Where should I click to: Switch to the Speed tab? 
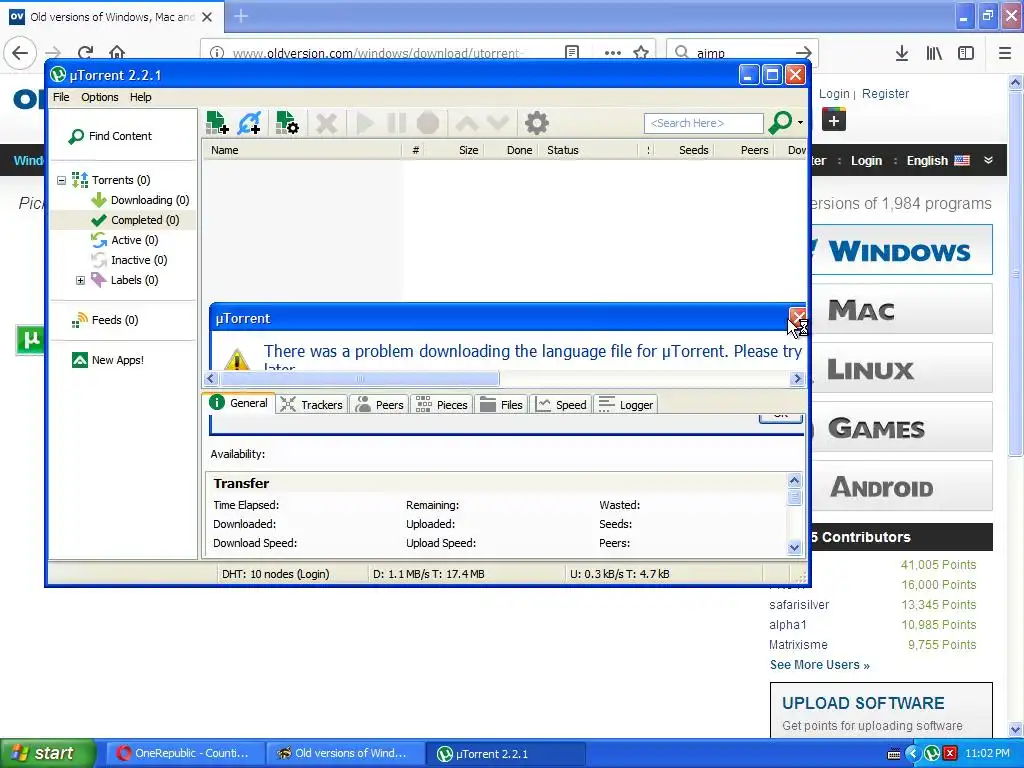[x=561, y=405]
